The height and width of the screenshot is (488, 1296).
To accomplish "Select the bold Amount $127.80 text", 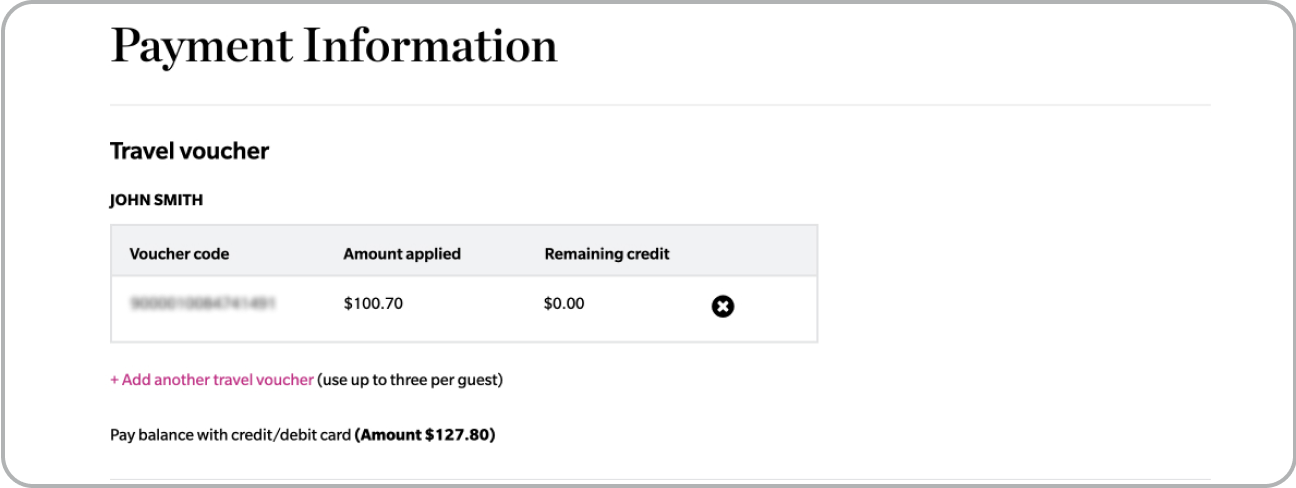I will 425,435.
